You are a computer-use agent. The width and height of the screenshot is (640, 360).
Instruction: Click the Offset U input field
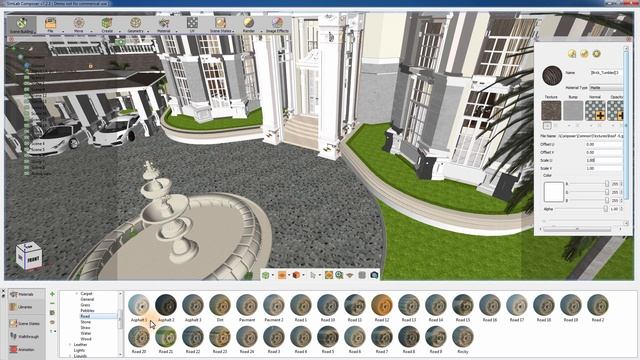click(x=604, y=144)
